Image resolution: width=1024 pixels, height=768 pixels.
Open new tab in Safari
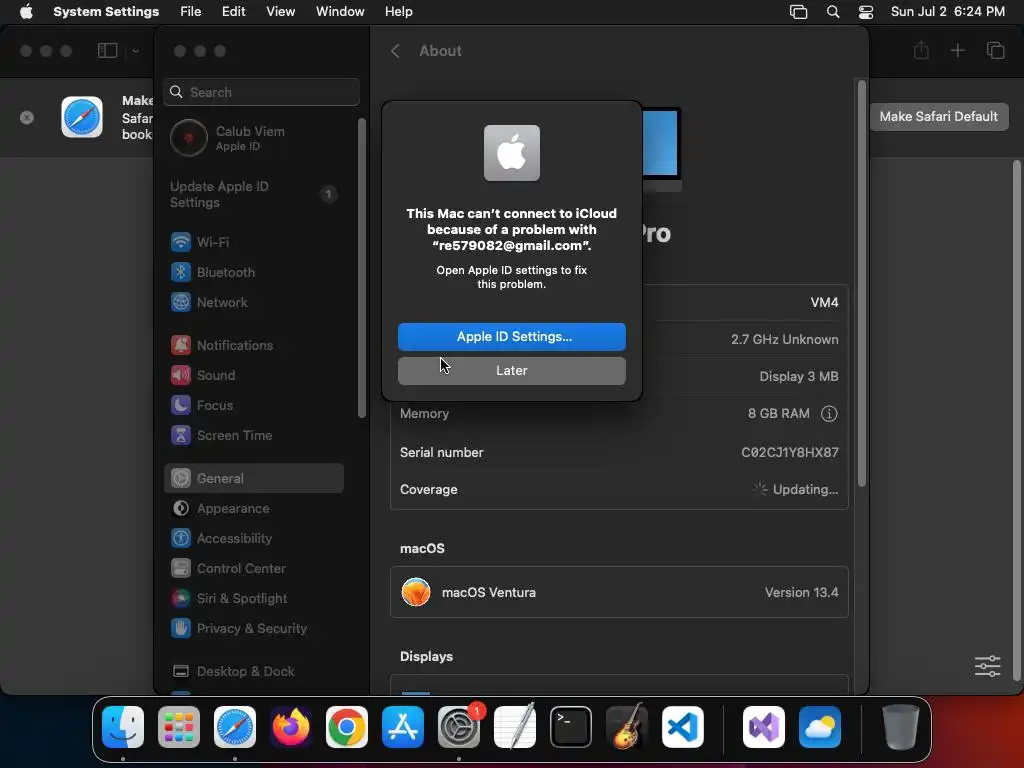[x=957, y=50]
